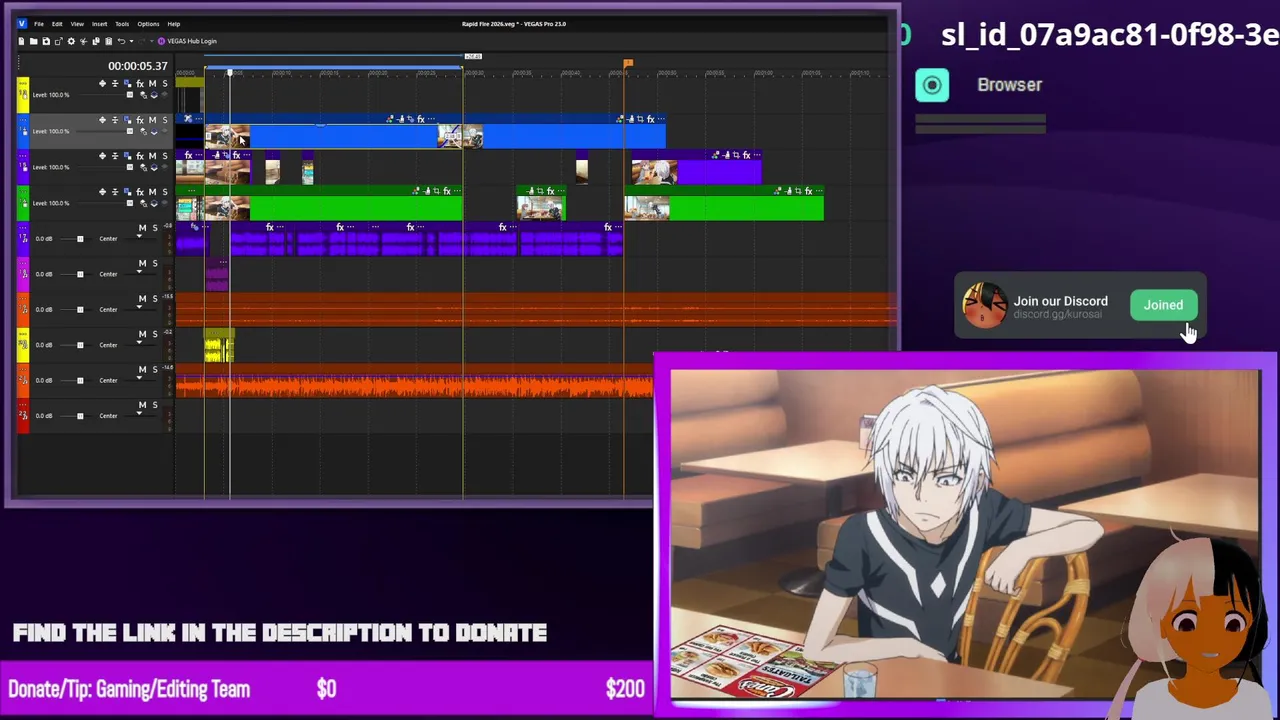
Task: Click the VEGAS Hub Login button
Action: 187,41
